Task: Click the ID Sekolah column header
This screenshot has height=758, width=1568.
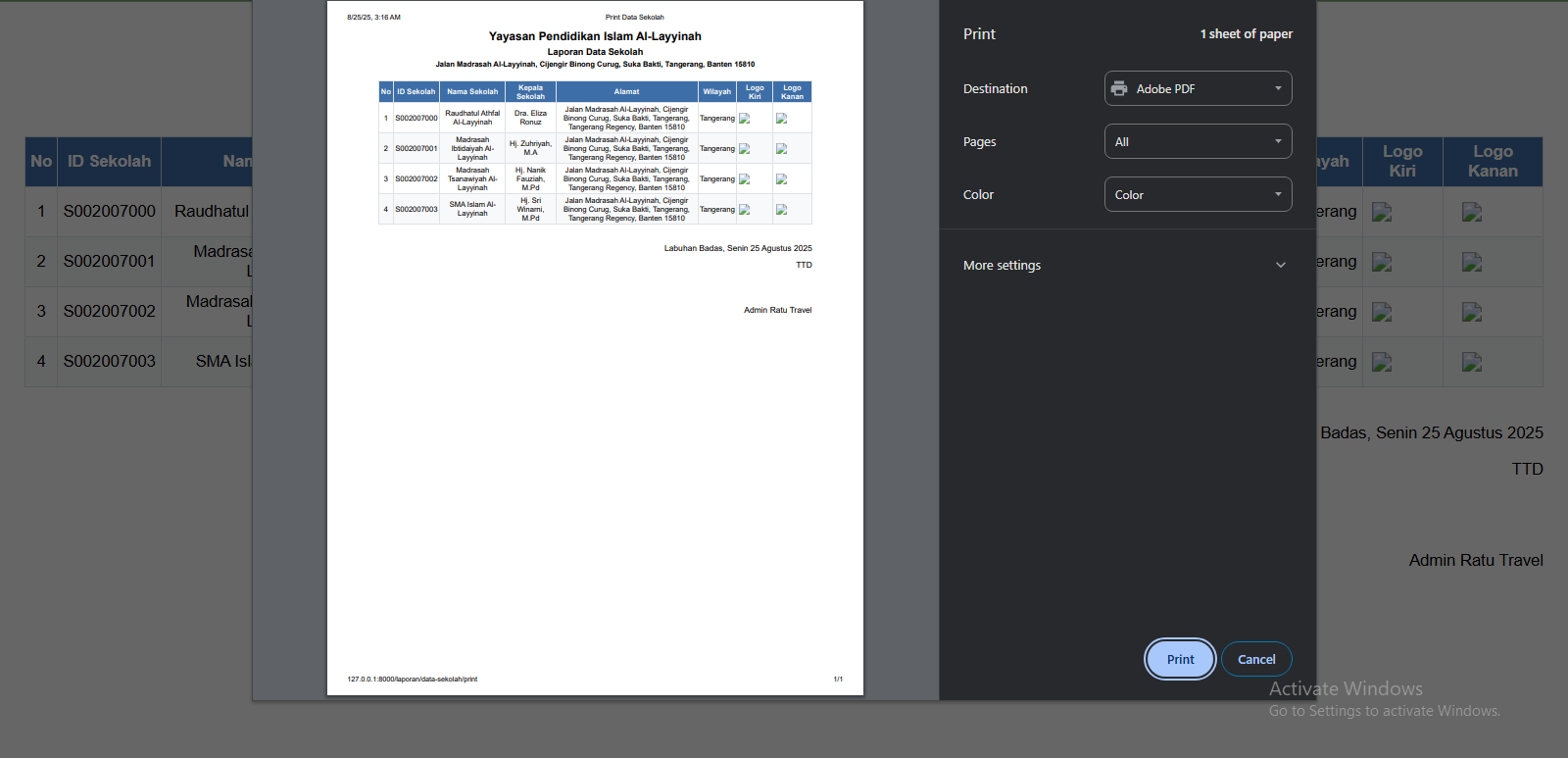Action: click(x=109, y=162)
